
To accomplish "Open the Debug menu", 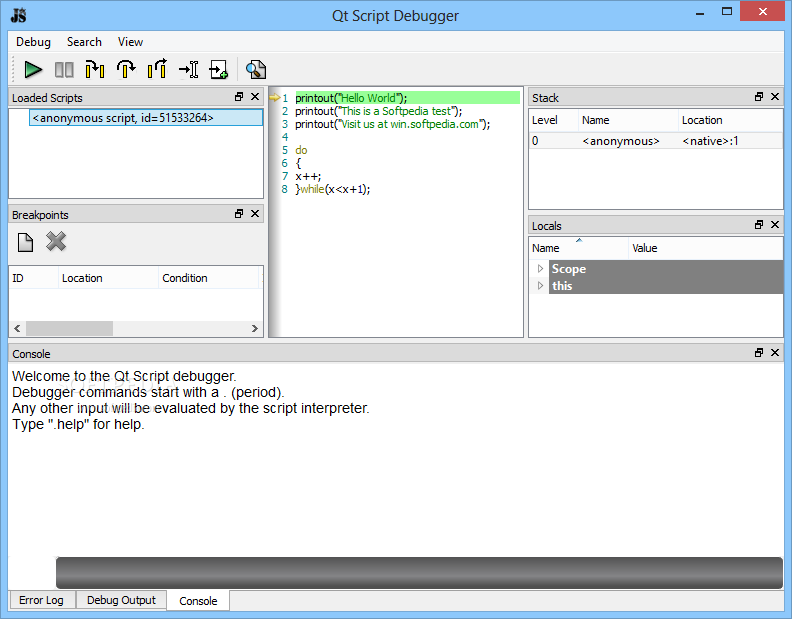I will click(x=33, y=42).
